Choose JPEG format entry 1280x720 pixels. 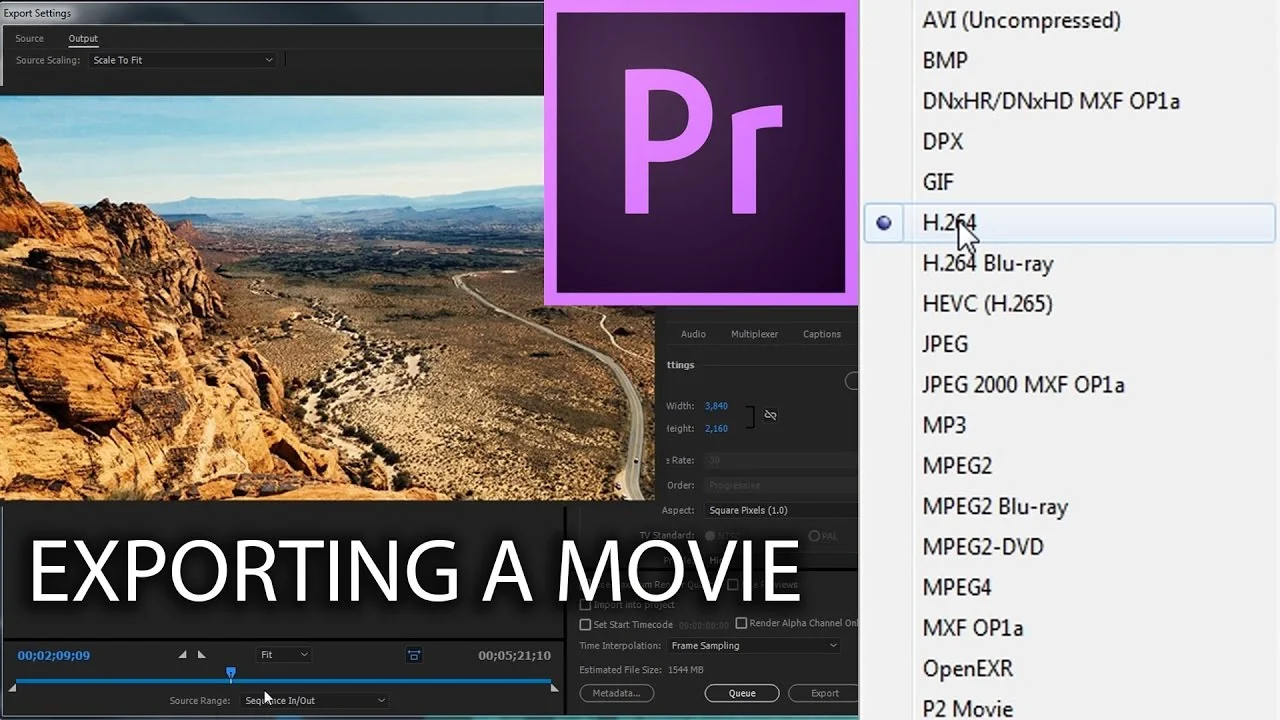pyautogui.click(x=945, y=344)
